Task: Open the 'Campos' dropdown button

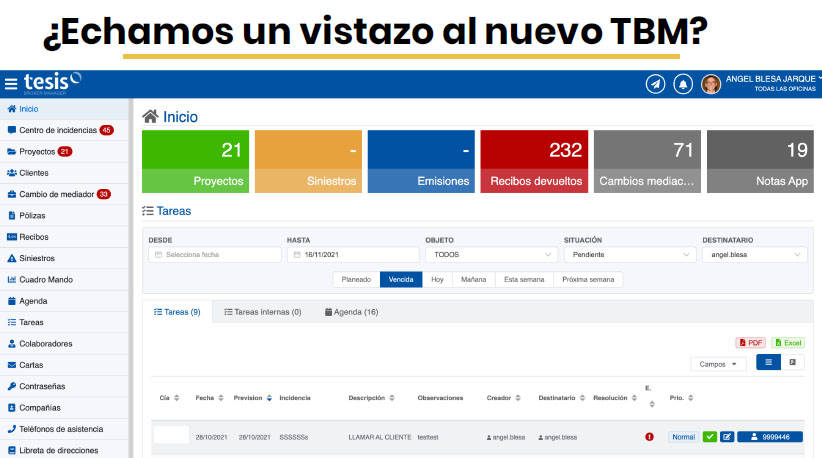Action: click(x=718, y=364)
